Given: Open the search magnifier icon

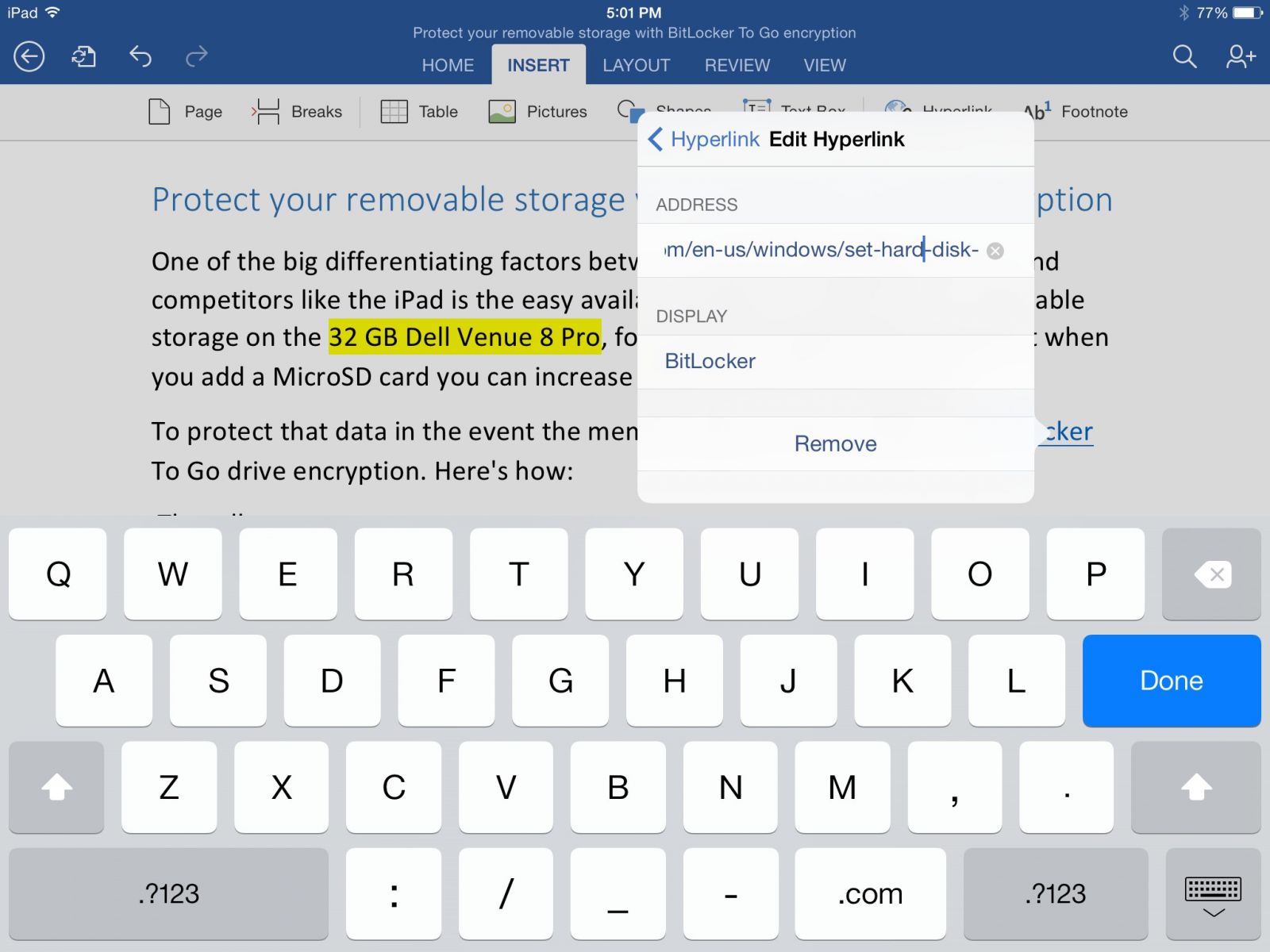Looking at the screenshot, I should tap(1184, 56).
